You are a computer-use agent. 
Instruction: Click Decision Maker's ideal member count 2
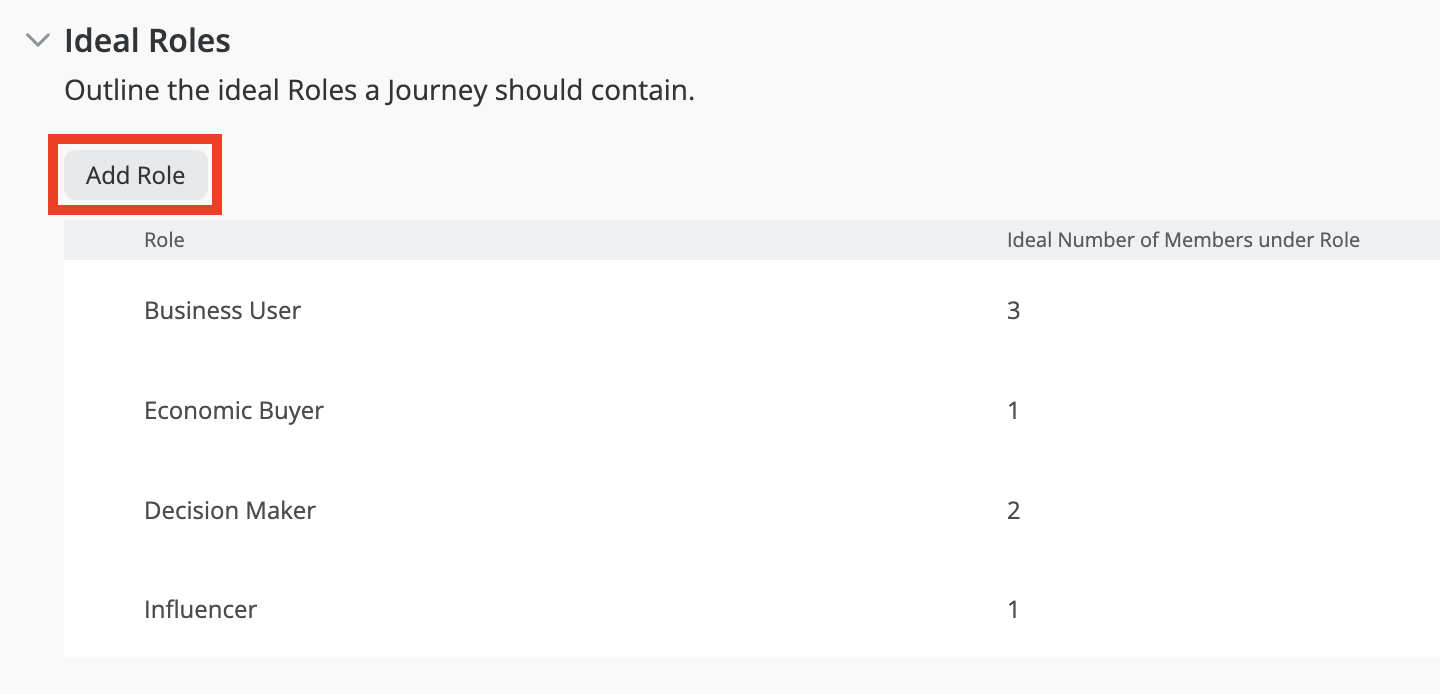[x=1013, y=511]
